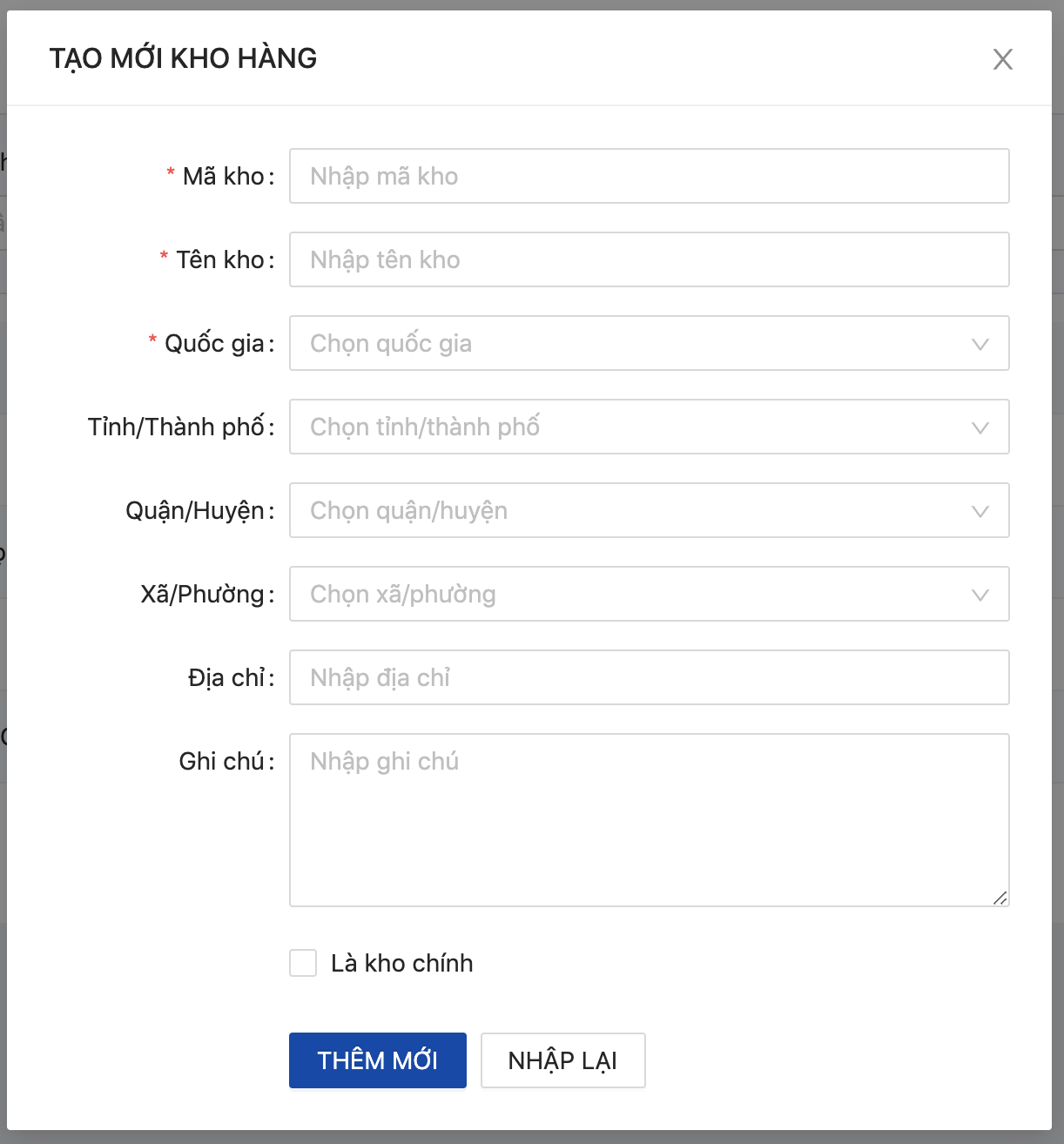Expand the Xã/Phường dropdown
This screenshot has width=1064, height=1144.
click(636, 594)
